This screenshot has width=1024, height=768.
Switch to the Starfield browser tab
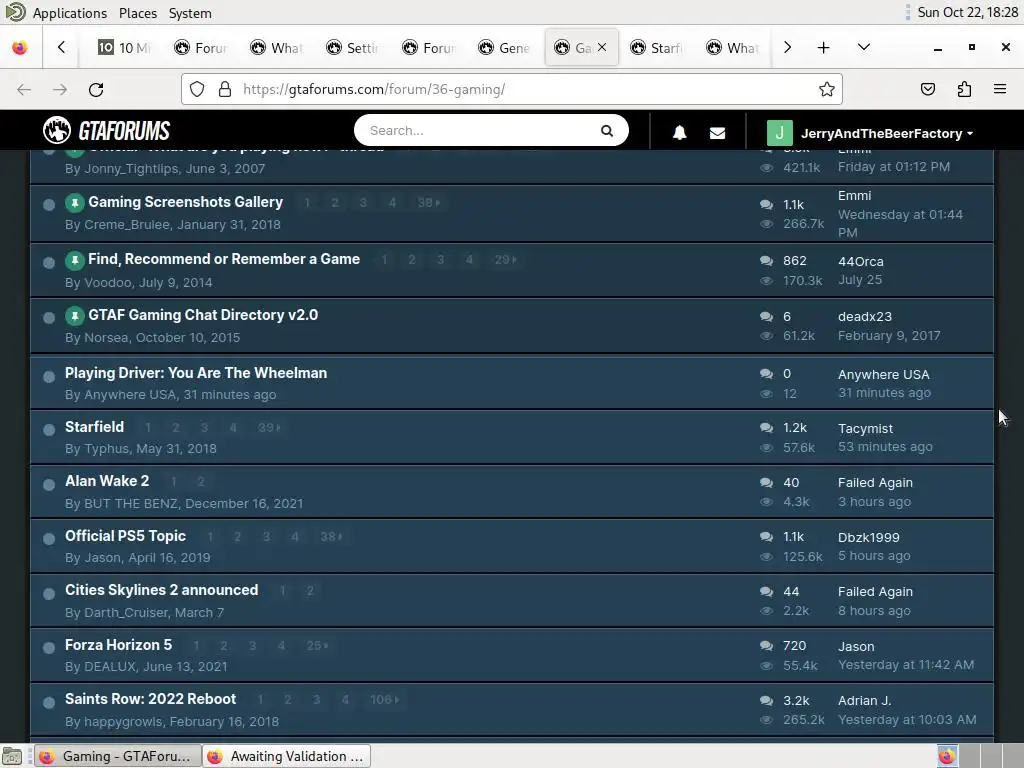click(656, 48)
